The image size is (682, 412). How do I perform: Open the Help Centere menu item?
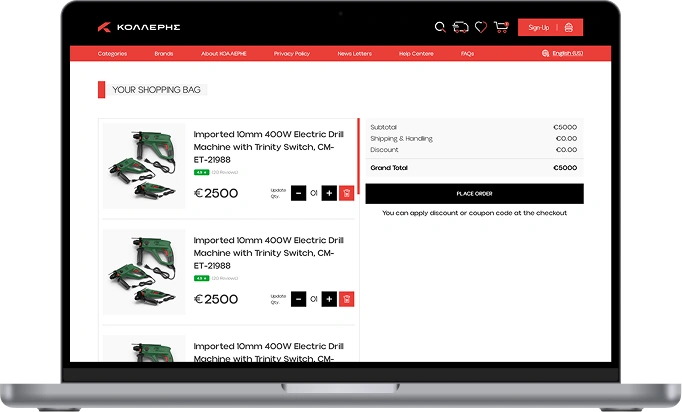pyautogui.click(x=416, y=54)
